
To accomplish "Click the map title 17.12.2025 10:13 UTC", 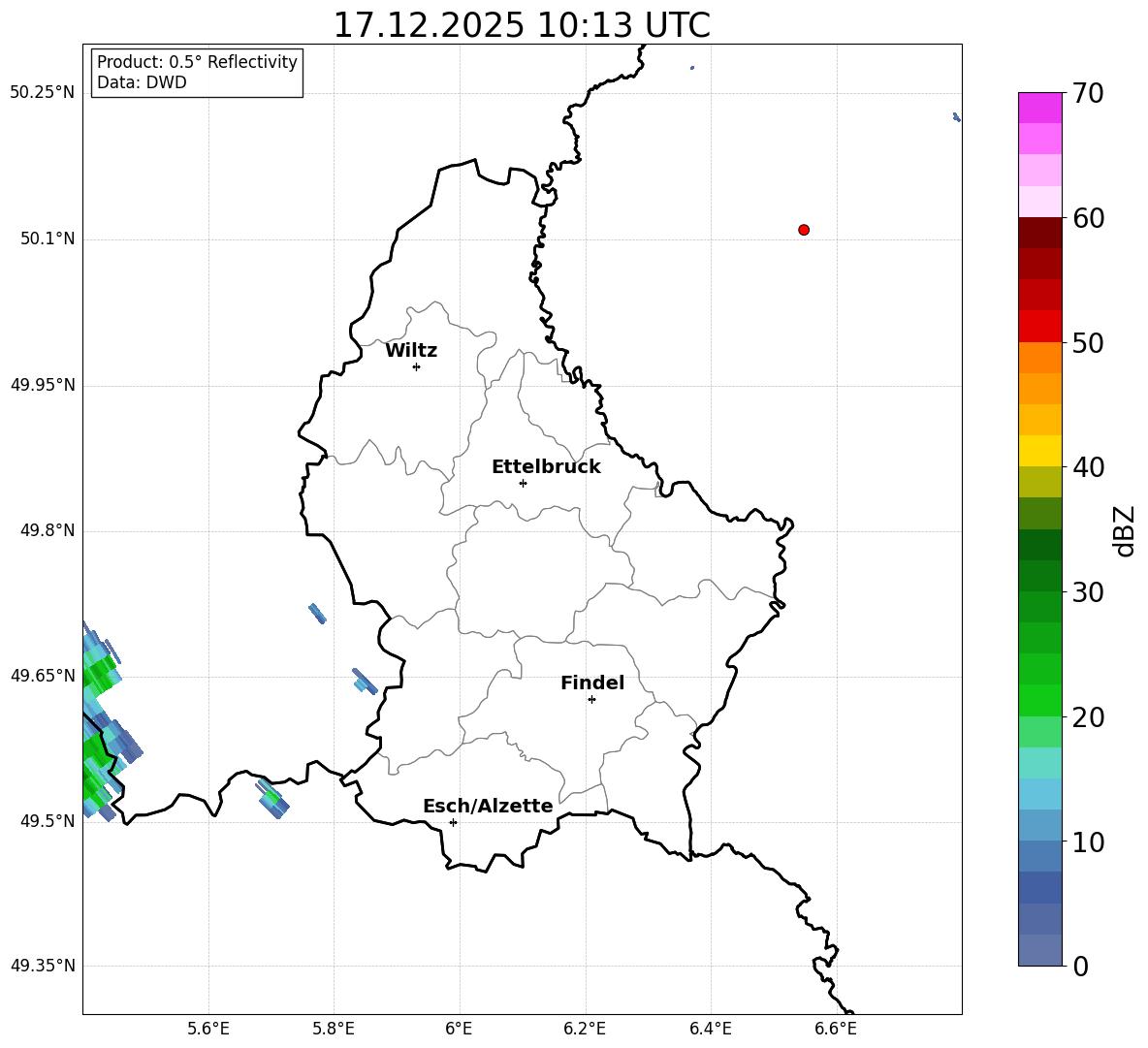I will point(522,25).
